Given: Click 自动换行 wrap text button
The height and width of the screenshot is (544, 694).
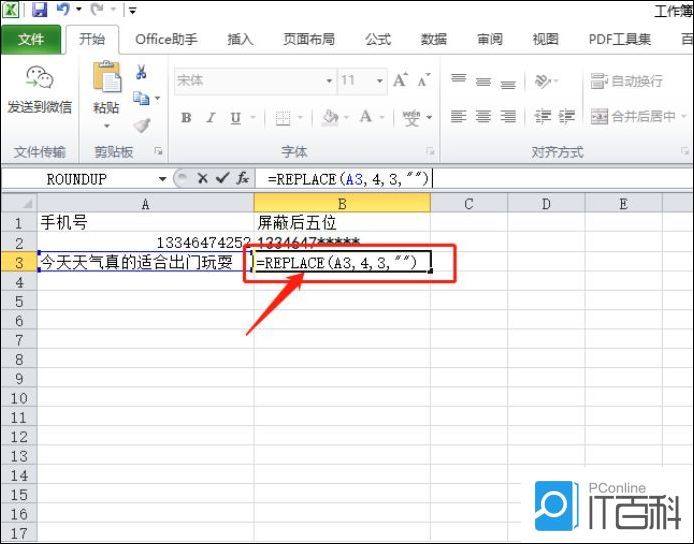Looking at the screenshot, I should (626, 81).
